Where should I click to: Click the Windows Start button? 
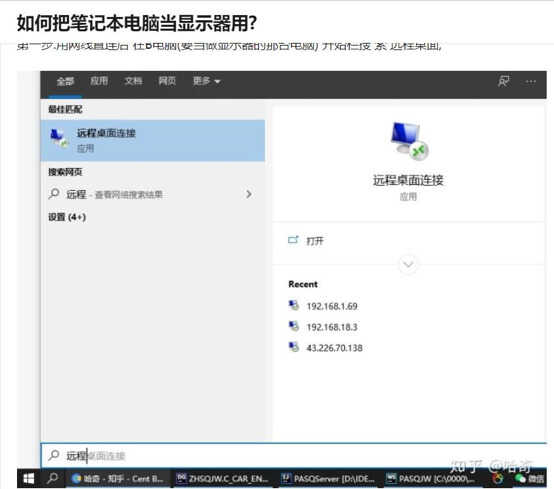[x=29, y=479]
